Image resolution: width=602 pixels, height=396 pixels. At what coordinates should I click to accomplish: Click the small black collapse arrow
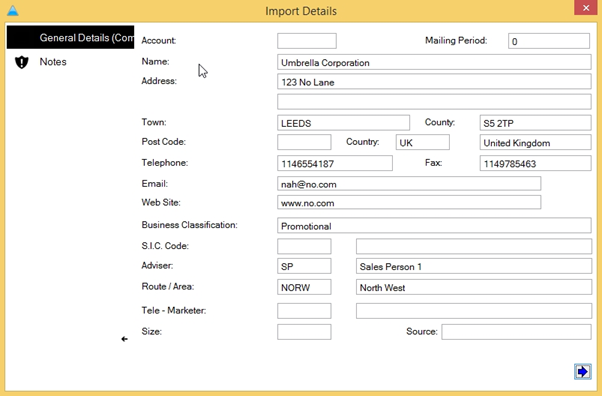click(x=124, y=339)
